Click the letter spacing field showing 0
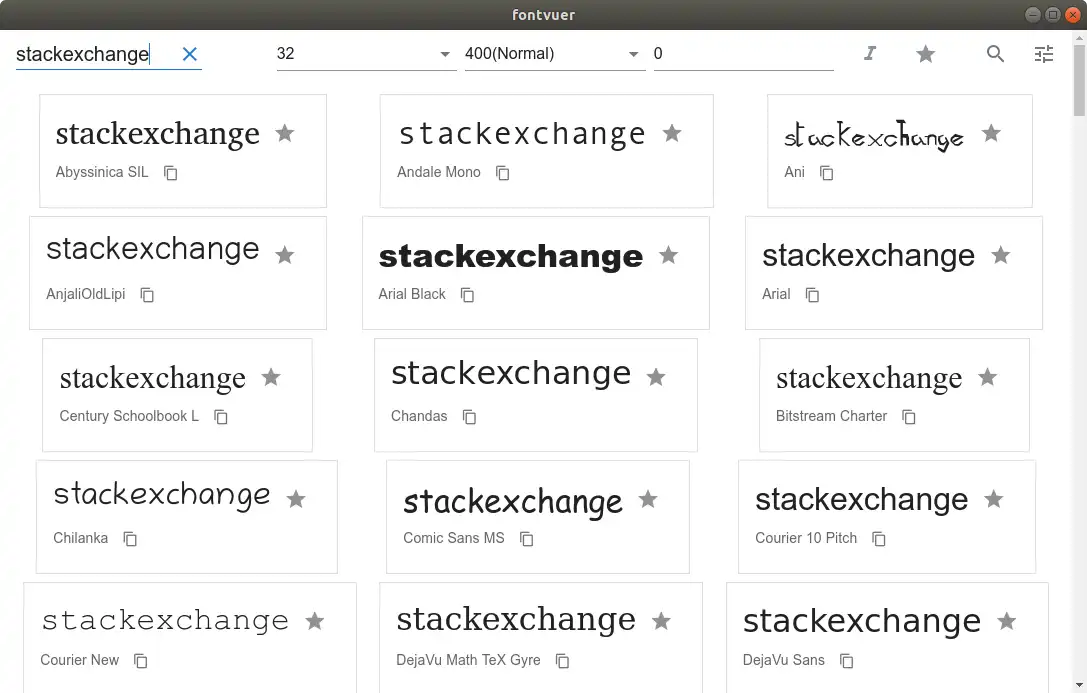1087x693 pixels. point(743,54)
